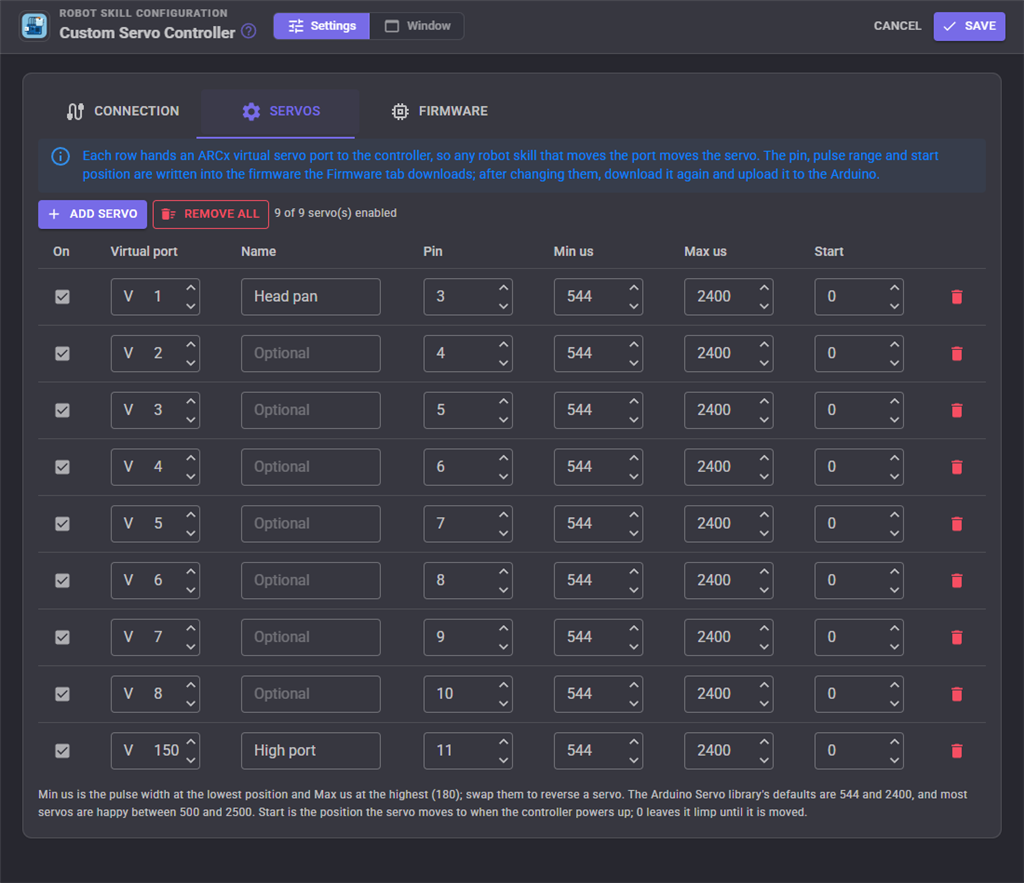The image size is (1024, 883).
Task: Increment virtual port of Head pan row
Action: (191, 287)
